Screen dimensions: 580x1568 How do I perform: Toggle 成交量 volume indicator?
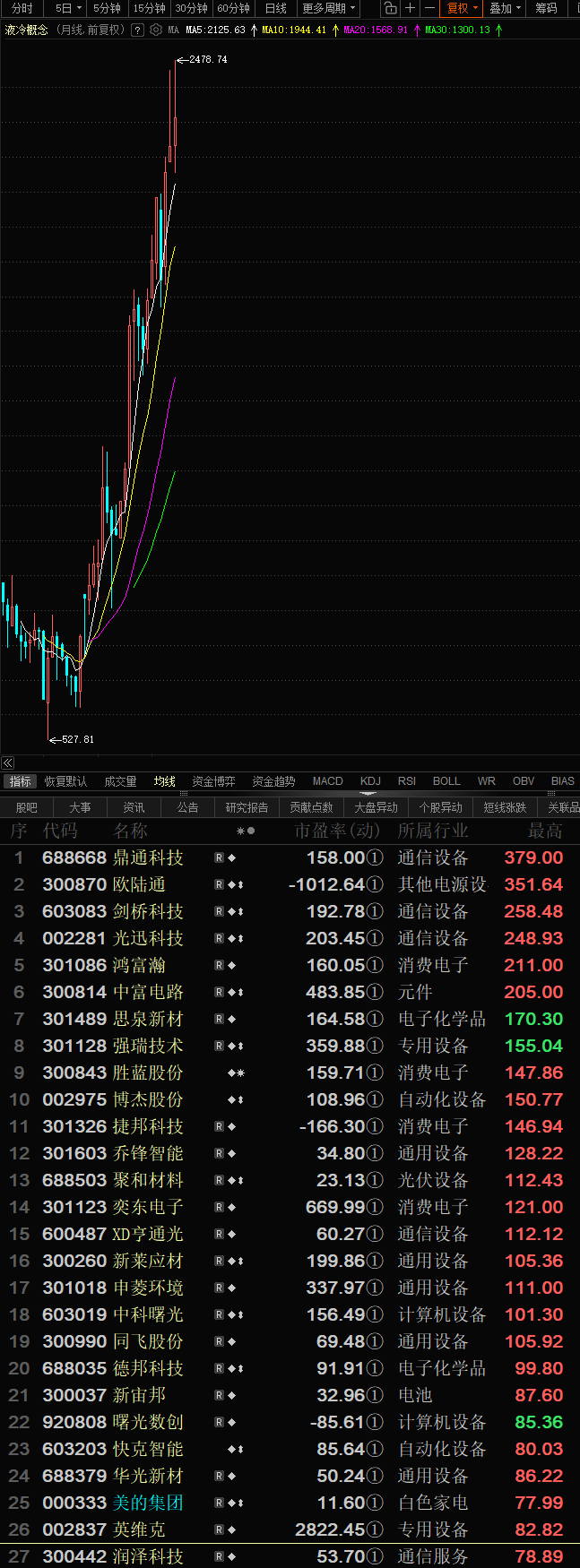(x=120, y=781)
